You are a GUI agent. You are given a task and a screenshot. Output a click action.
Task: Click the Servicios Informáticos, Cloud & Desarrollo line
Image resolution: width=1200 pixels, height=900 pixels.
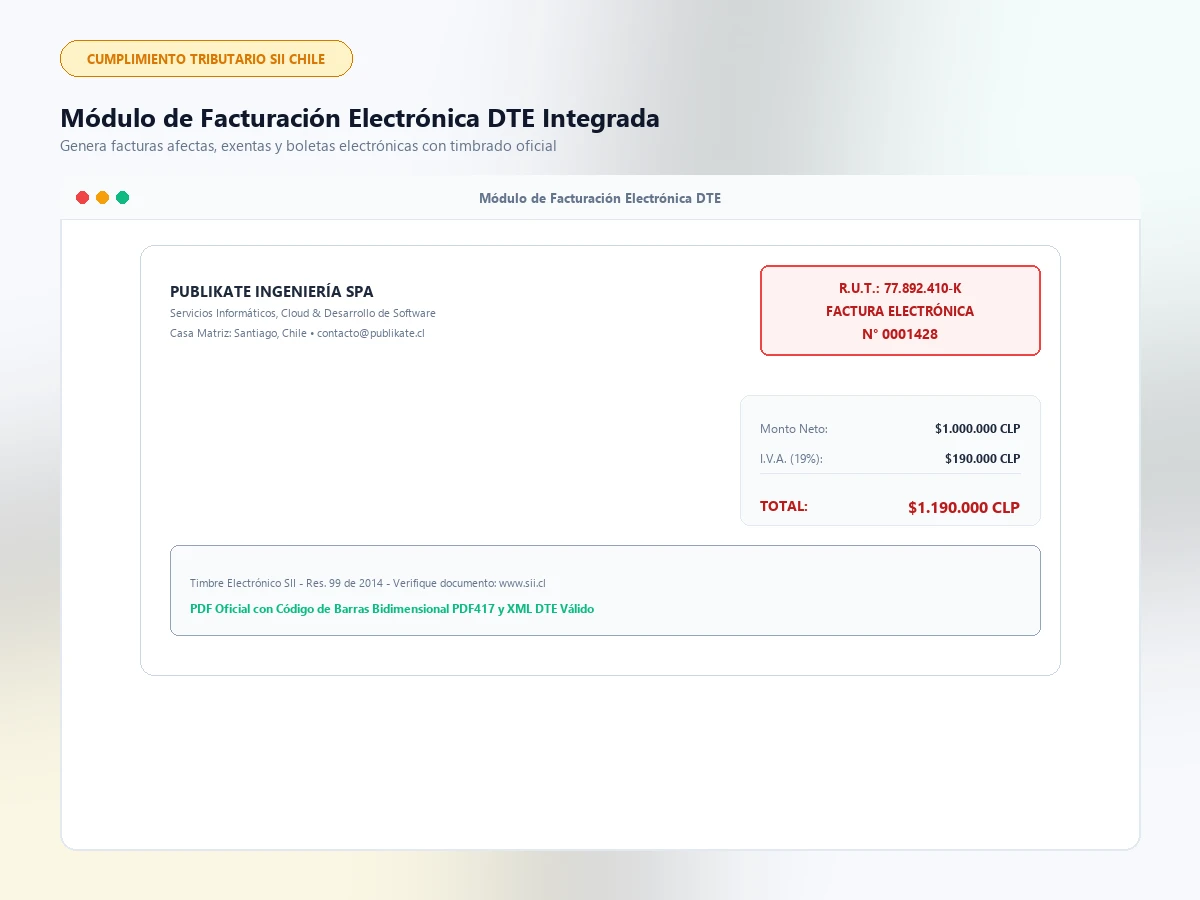point(303,313)
